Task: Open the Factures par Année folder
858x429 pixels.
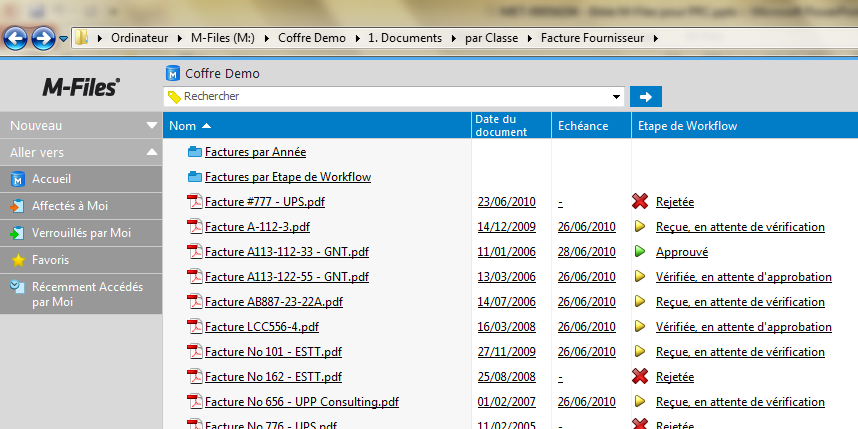Action: pyautogui.click(x=255, y=152)
